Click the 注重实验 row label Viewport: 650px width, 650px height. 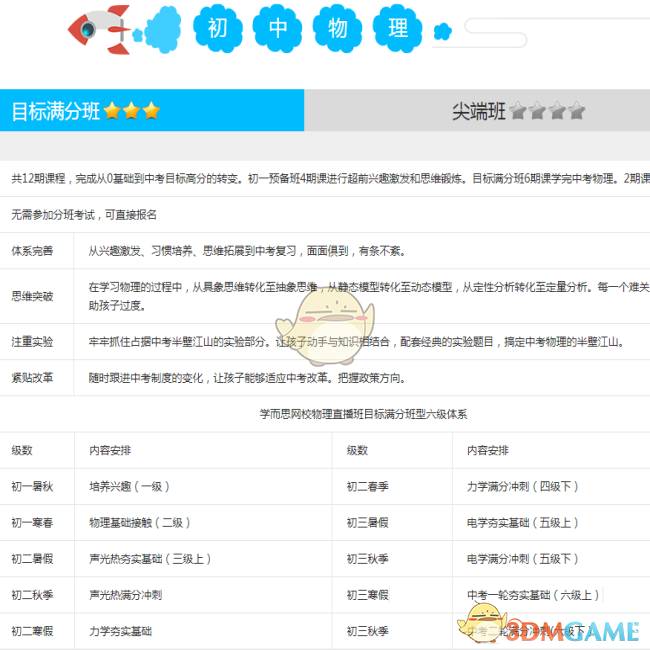pyautogui.click(x=32, y=342)
